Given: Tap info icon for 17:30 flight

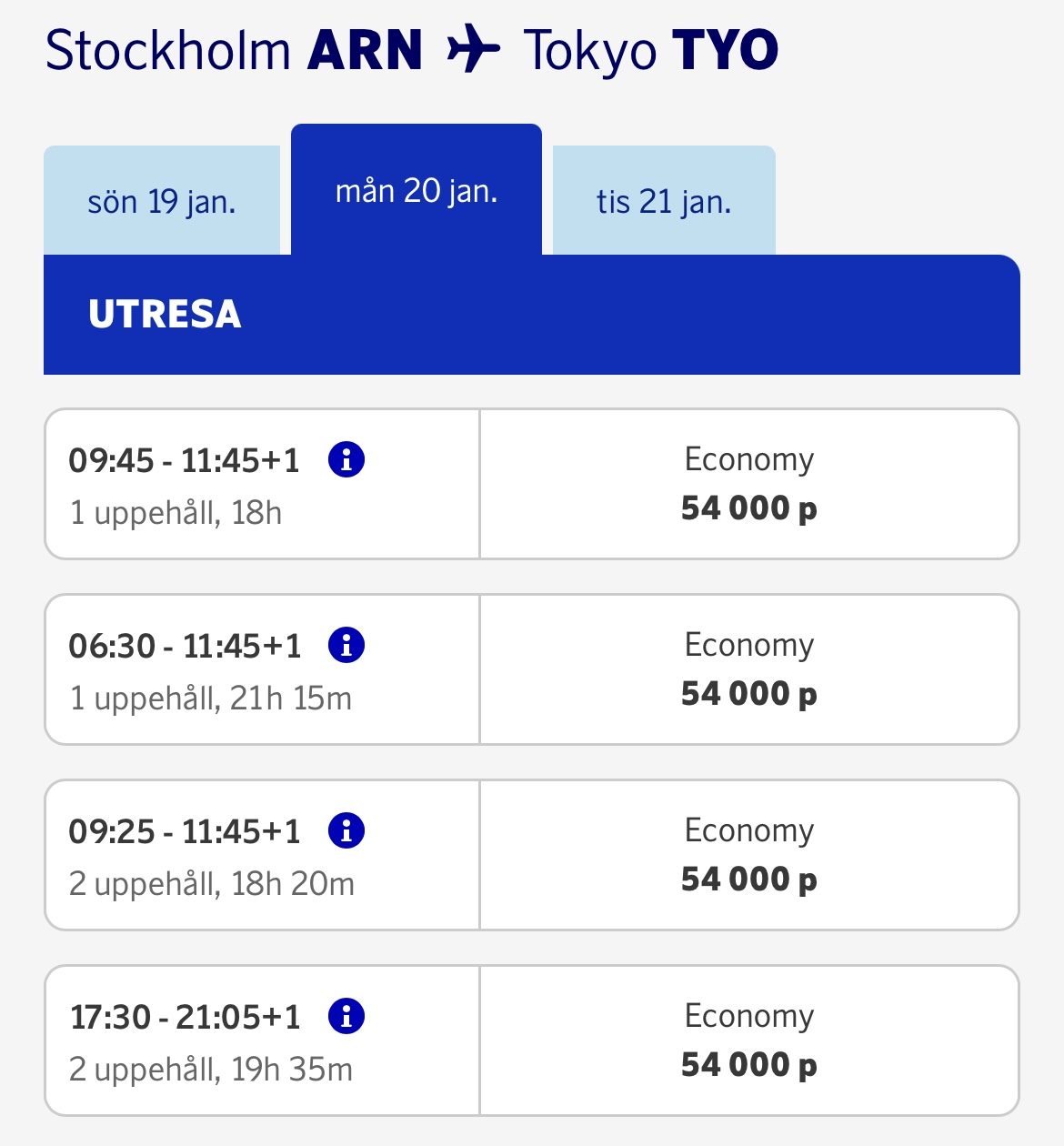Looking at the screenshot, I should pyautogui.click(x=346, y=1016).
